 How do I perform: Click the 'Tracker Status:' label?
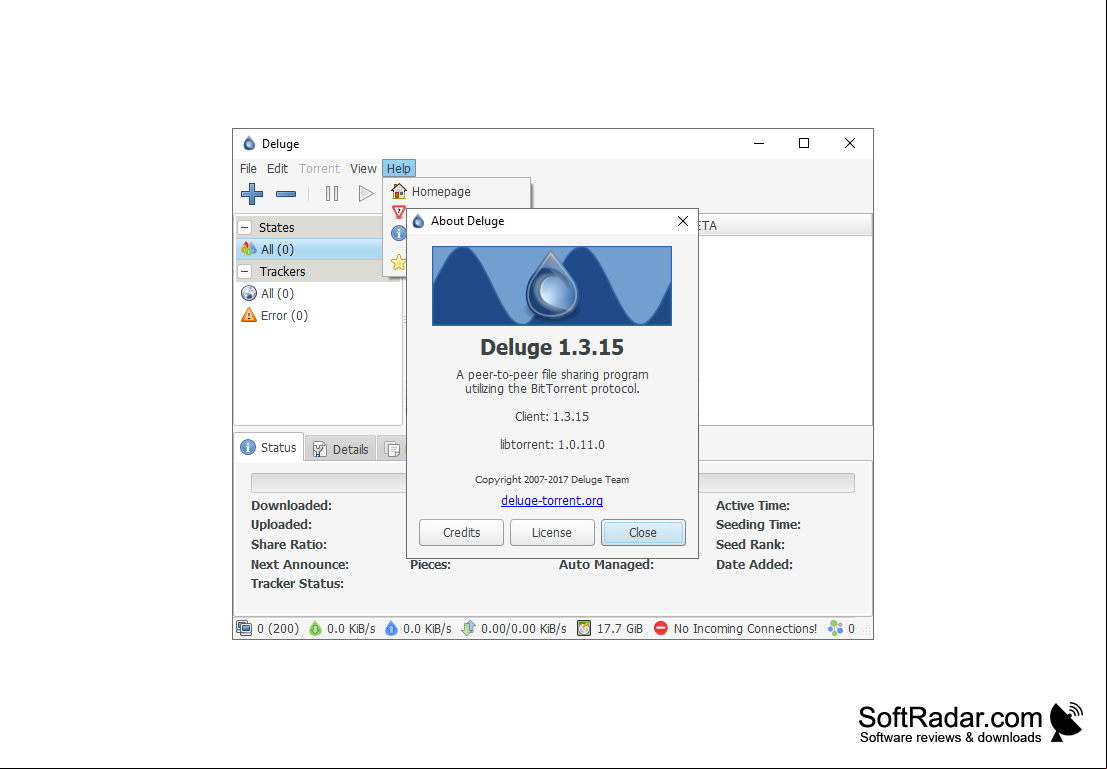point(297,583)
